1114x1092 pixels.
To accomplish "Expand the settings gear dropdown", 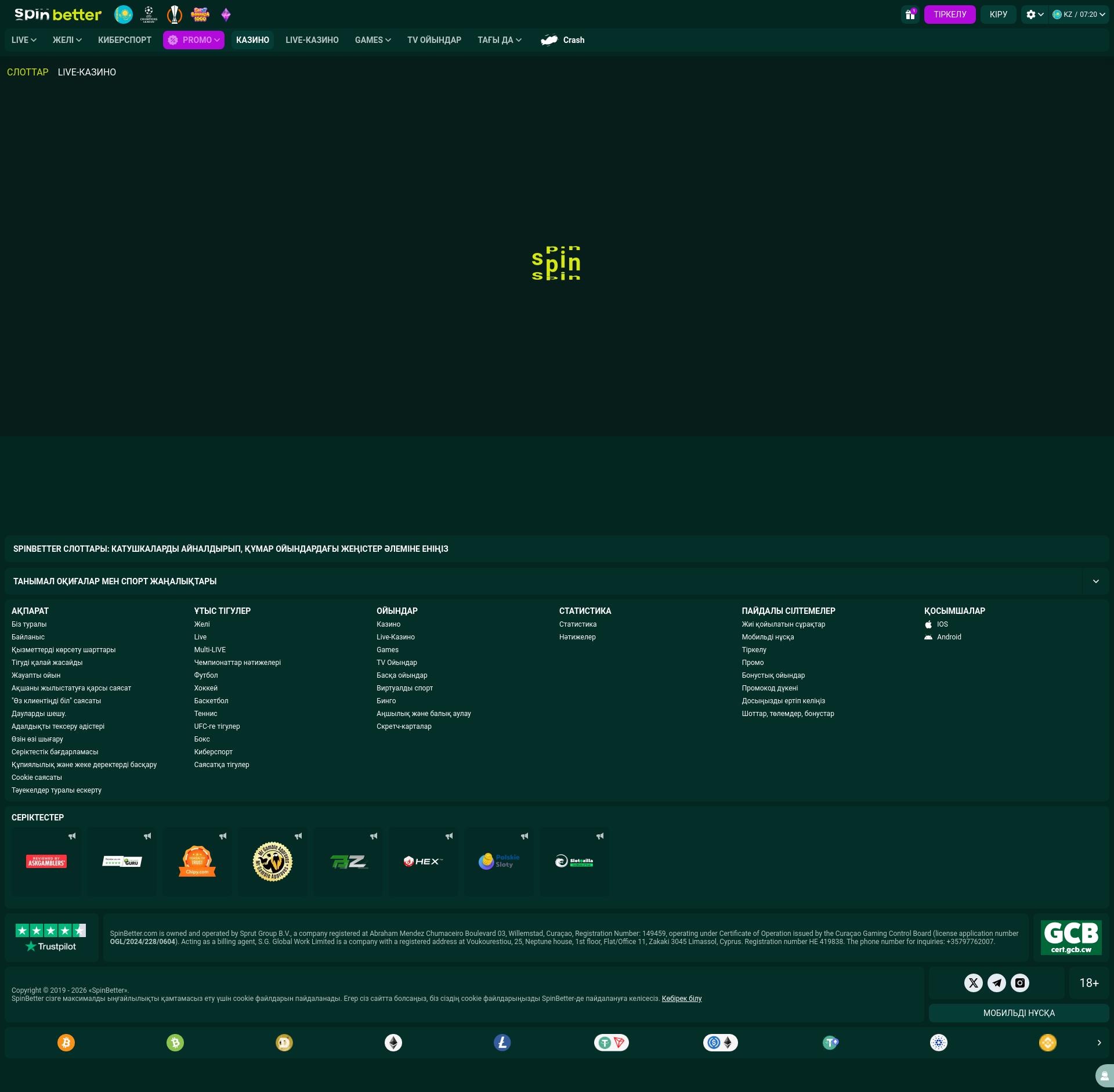I will point(1035,15).
